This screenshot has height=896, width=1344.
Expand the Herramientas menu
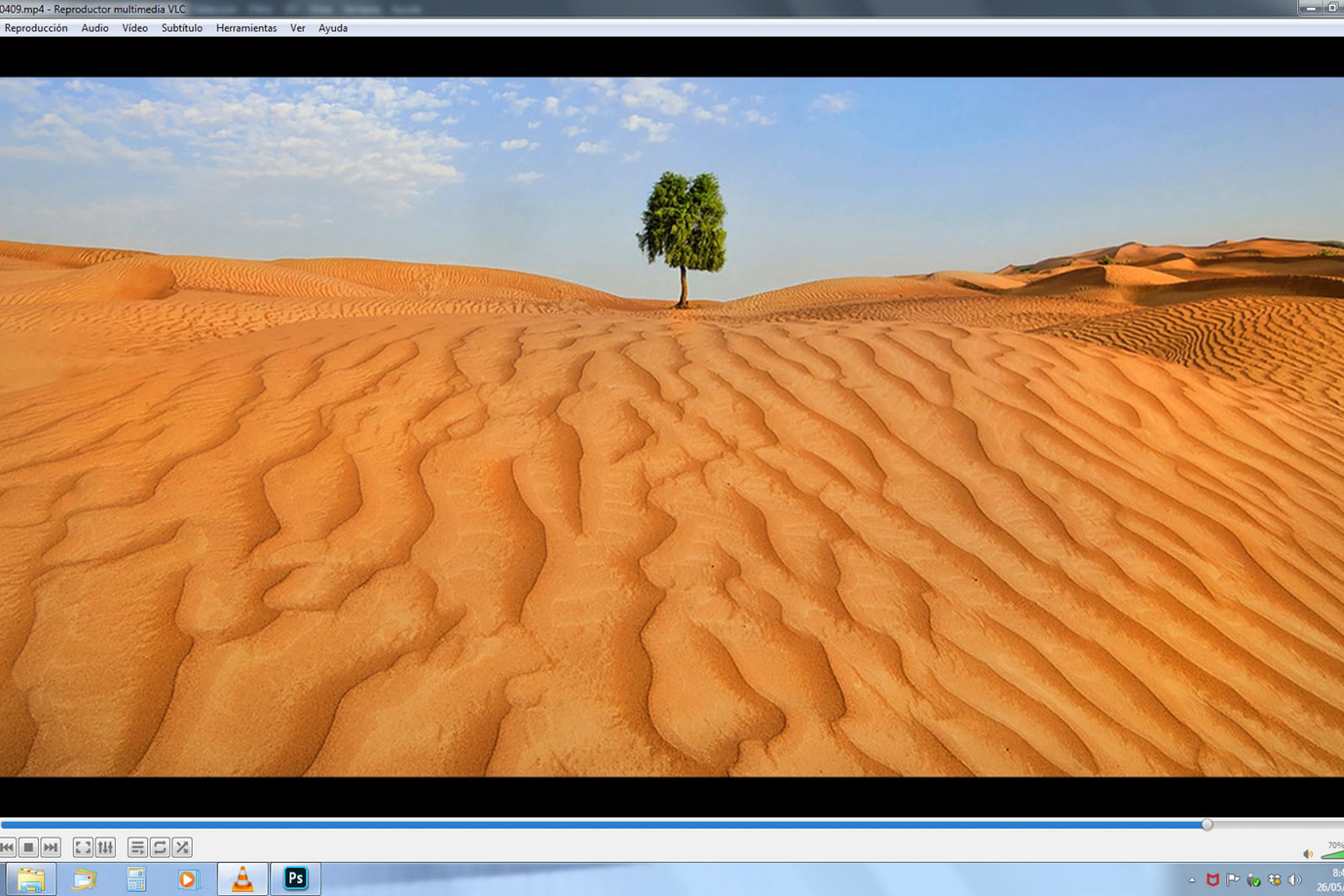click(x=245, y=28)
